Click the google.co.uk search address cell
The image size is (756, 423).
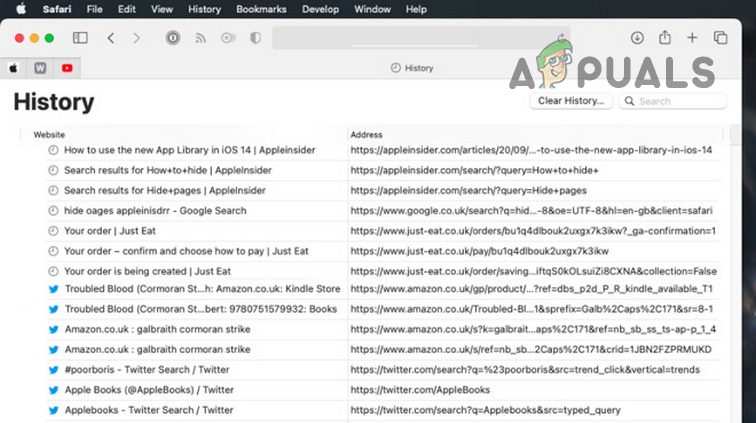tap(531, 211)
